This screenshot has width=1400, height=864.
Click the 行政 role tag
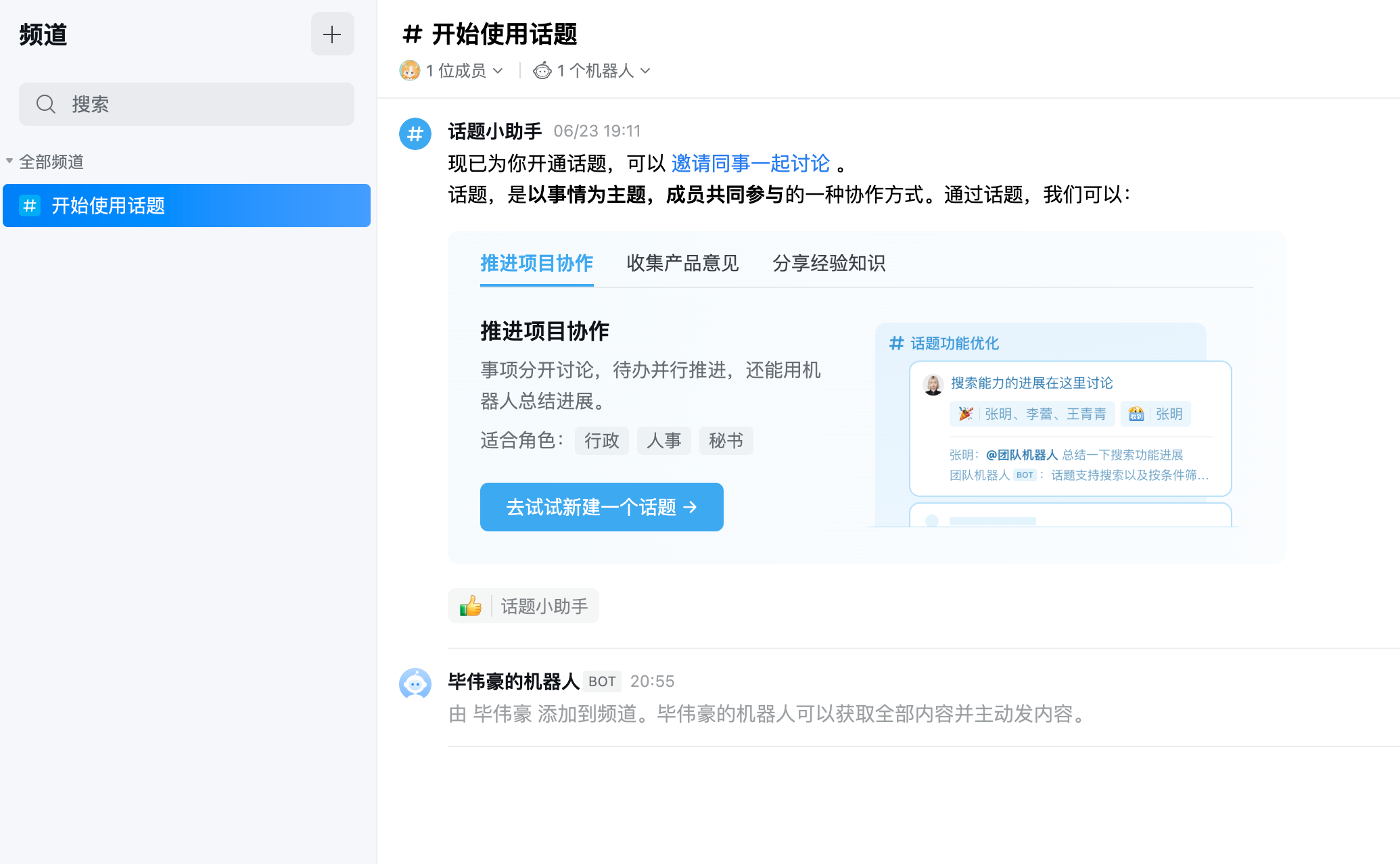click(x=602, y=441)
